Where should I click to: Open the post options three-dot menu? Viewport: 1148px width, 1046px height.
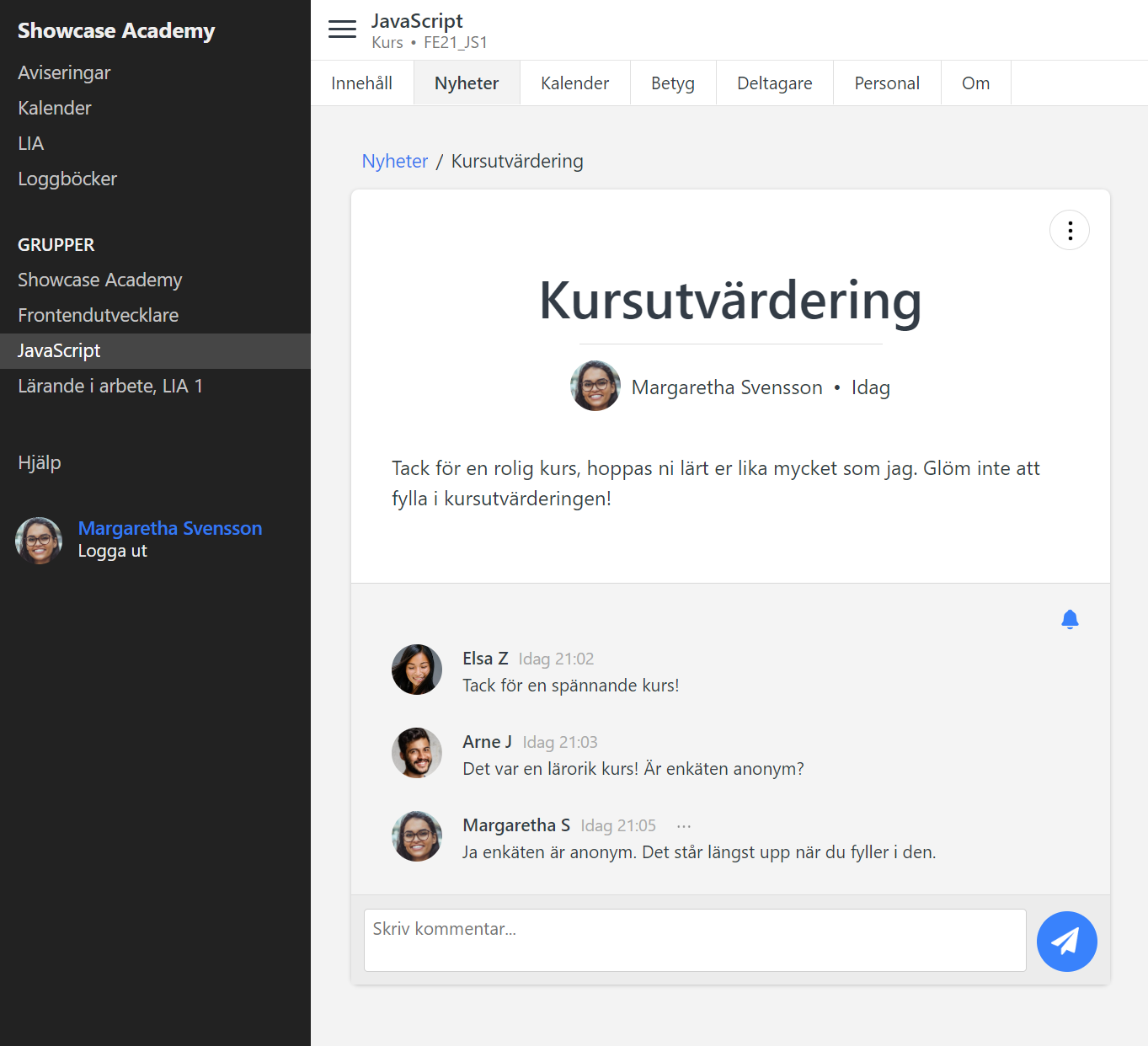(1070, 230)
